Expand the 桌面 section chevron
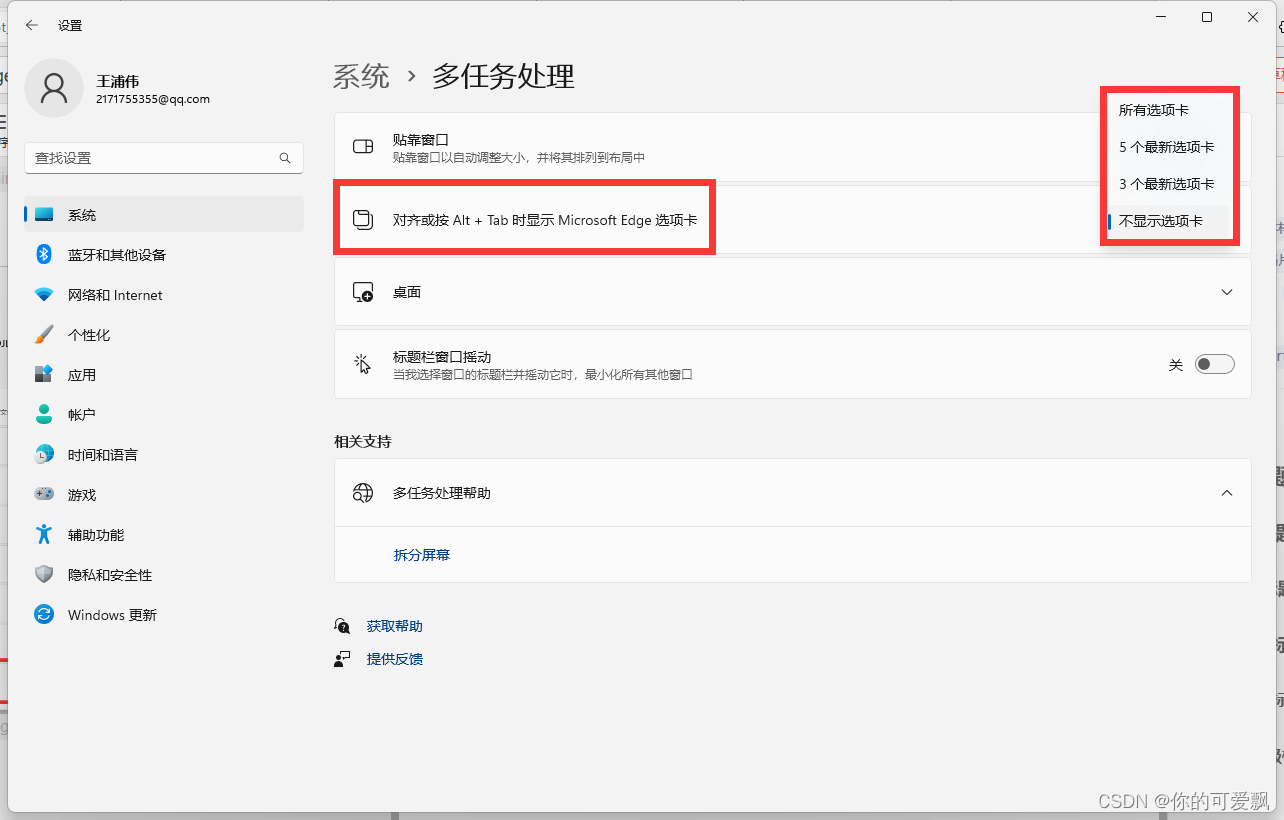This screenshot has height=820, width=1284. [1227, 292]
